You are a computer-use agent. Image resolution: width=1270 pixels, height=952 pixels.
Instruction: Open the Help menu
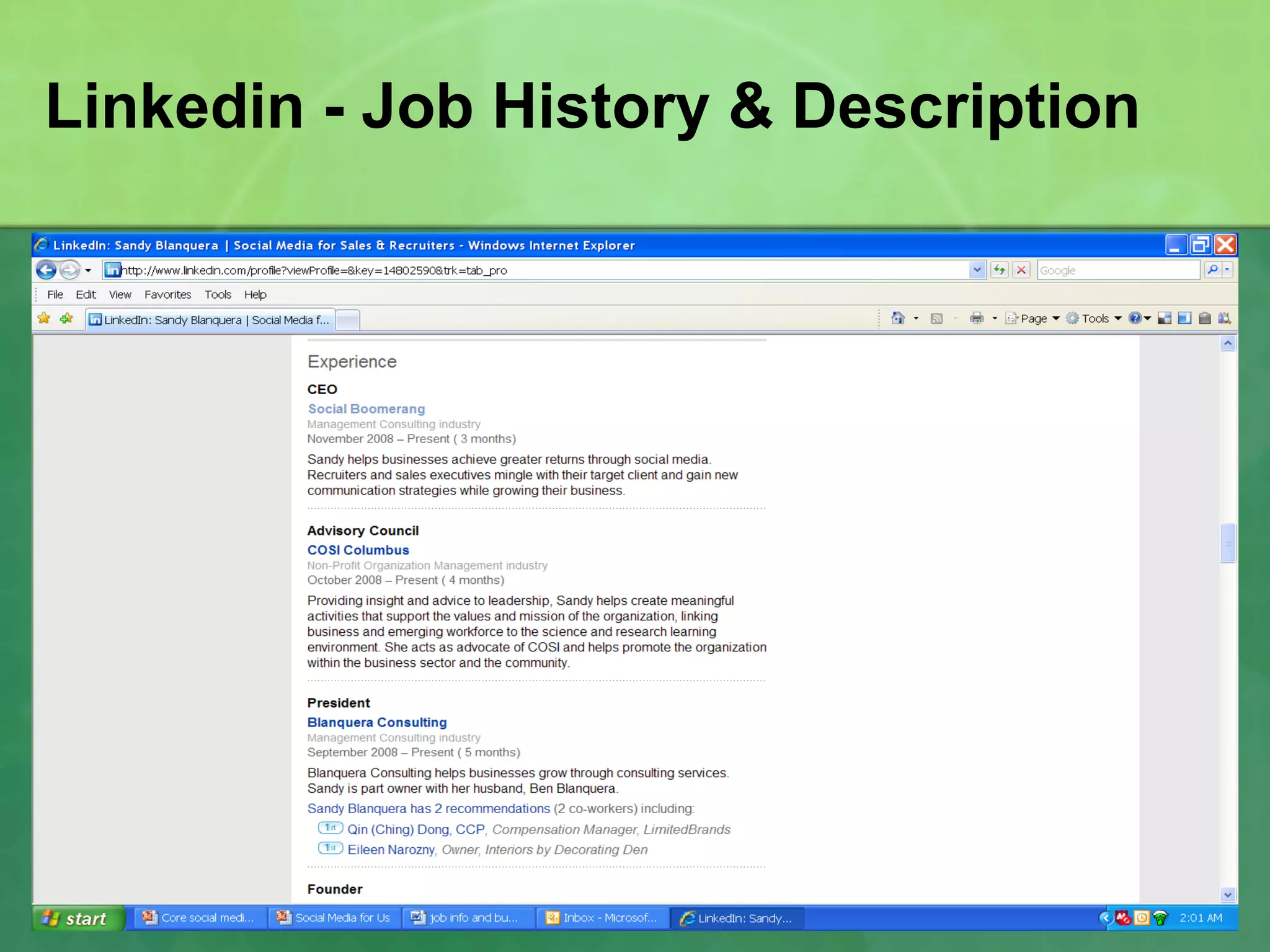(x=255, y=294)
